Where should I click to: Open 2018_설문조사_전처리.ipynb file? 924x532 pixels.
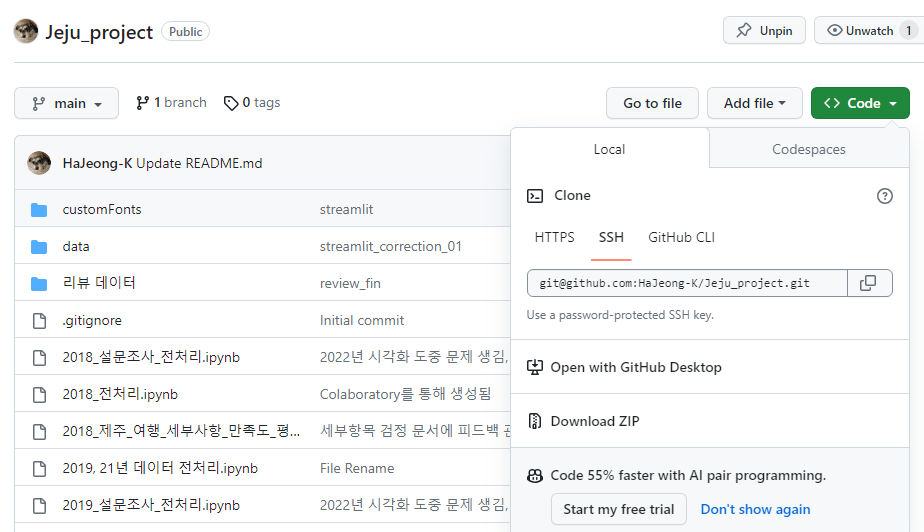click(x=151, y=357)
